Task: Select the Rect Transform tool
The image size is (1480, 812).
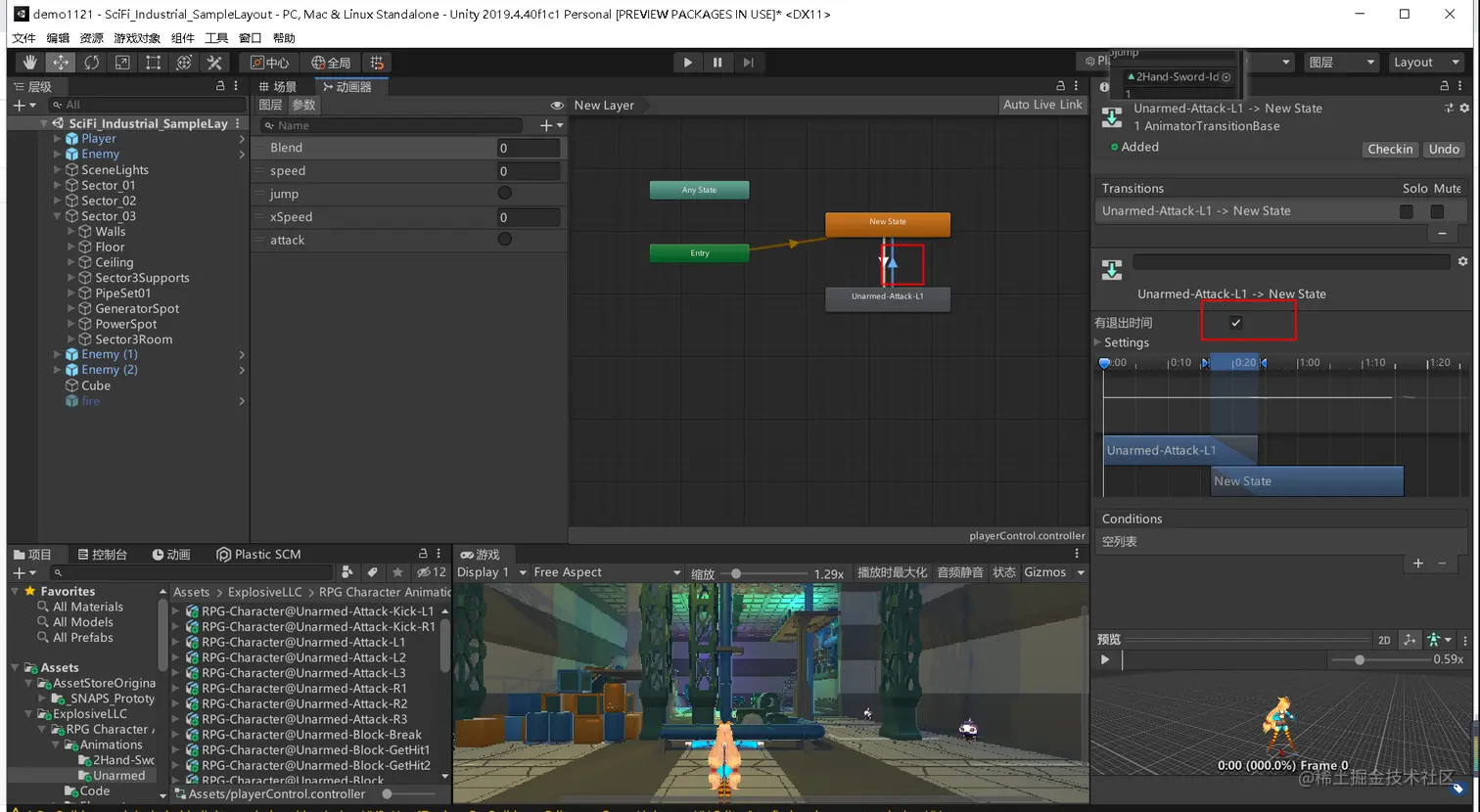Action: pos(153,63)
